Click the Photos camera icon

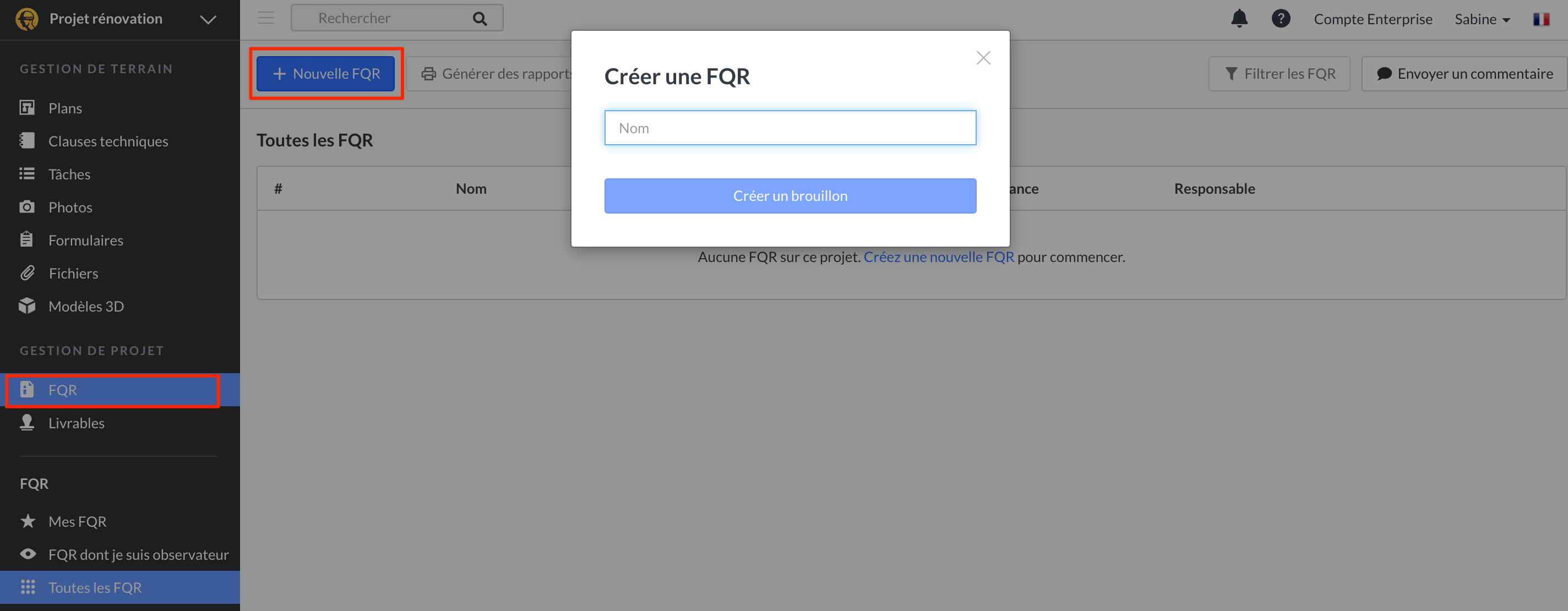coord(27,207)
